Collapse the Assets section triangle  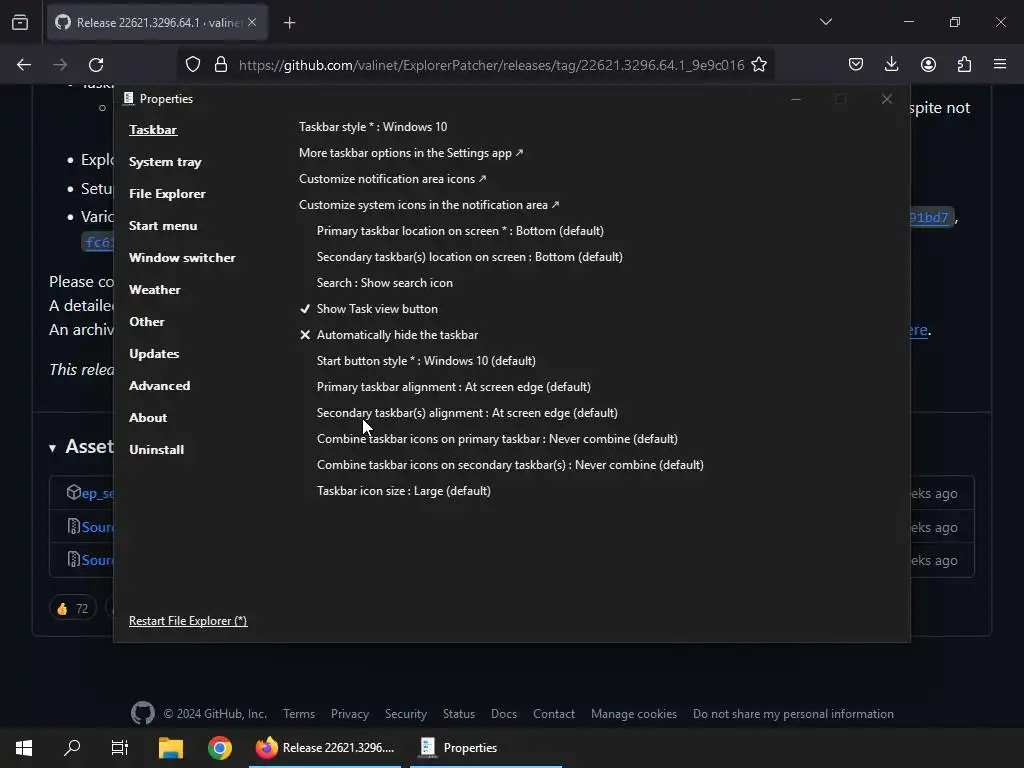[x=52, y=448]
